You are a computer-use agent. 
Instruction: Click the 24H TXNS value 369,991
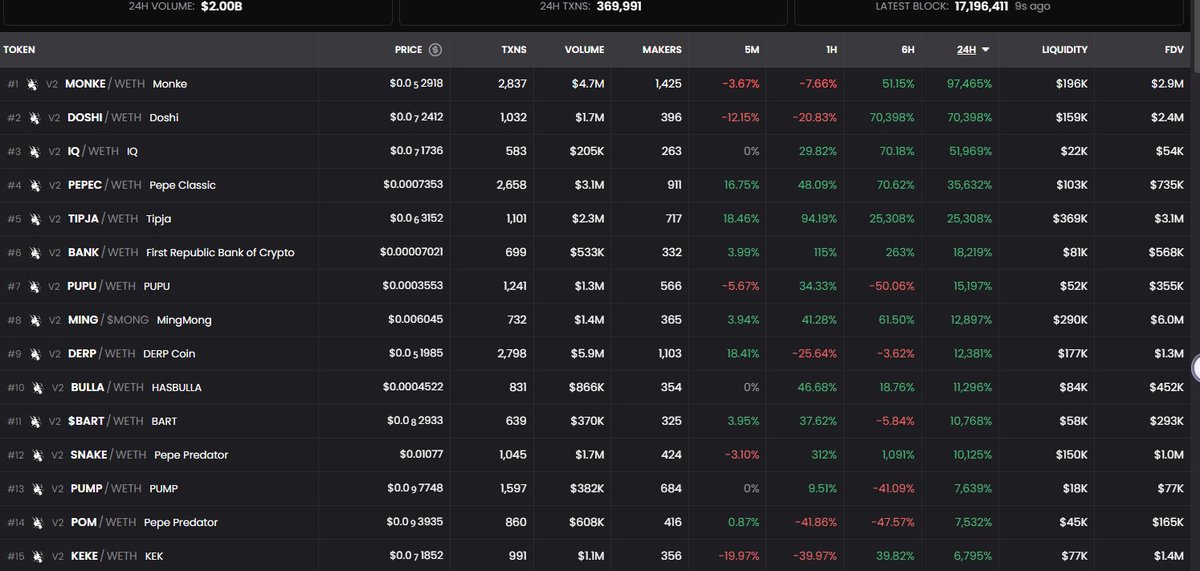618,6
